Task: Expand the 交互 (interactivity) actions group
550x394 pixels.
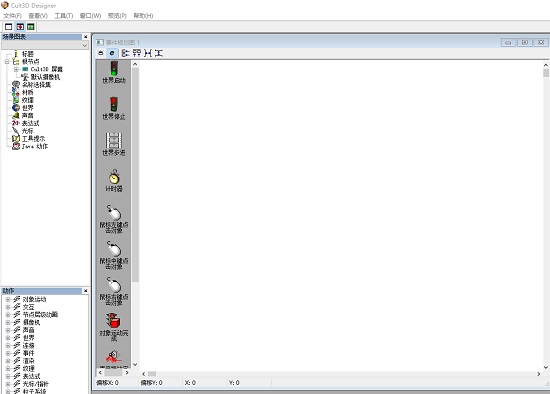Action: pos(8,307)
